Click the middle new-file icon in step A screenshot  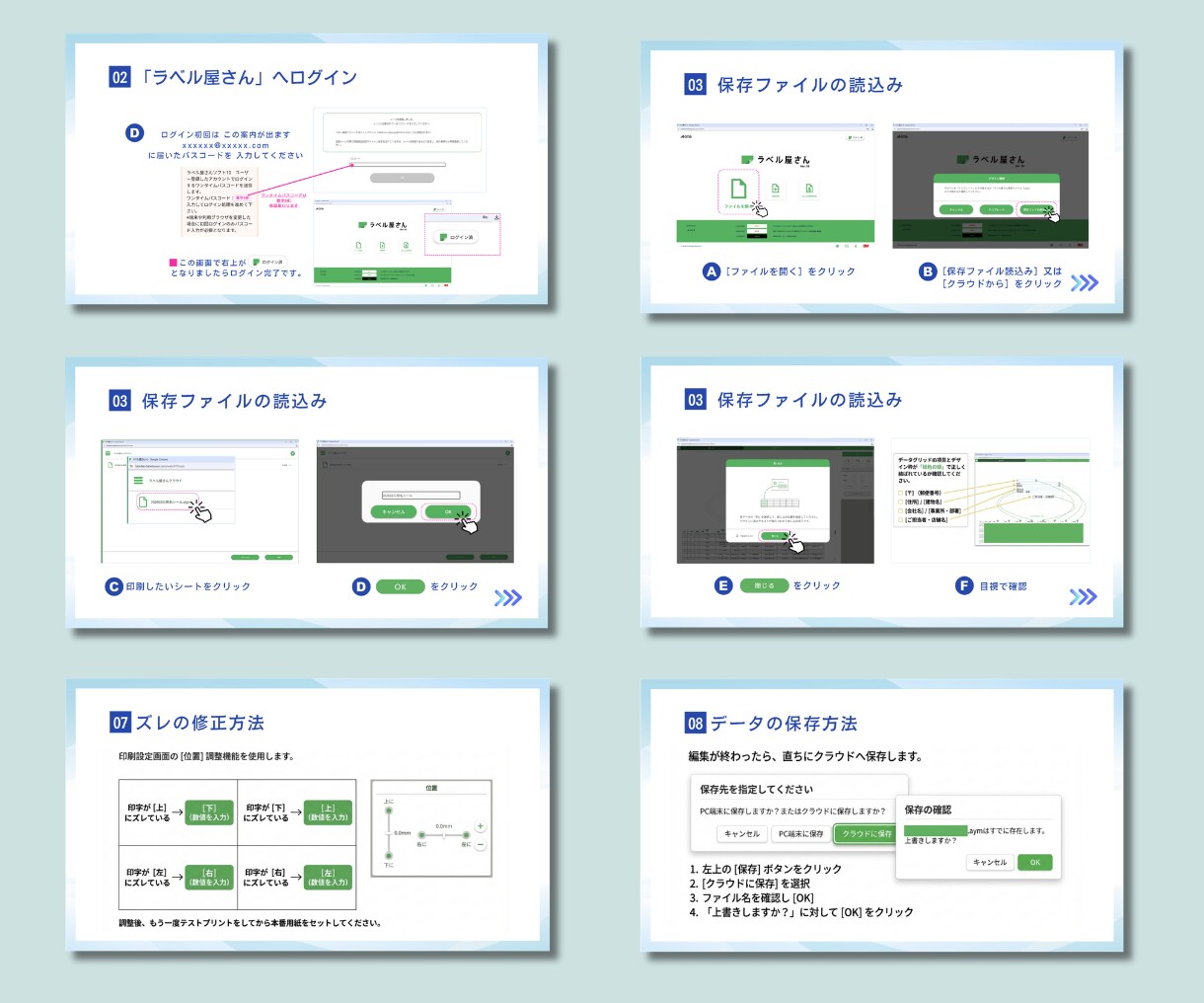tap(776, 188)
